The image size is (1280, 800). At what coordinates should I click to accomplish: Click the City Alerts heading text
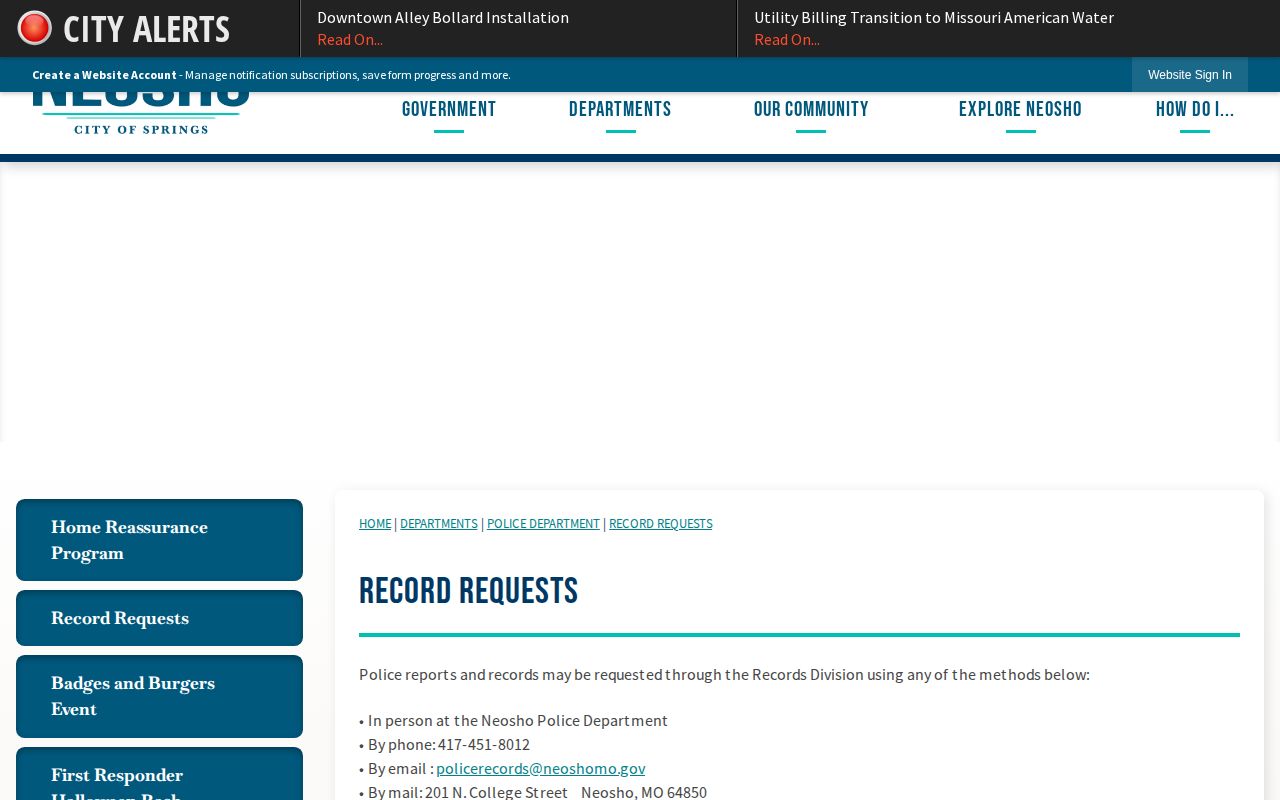pyautogui.click(x=147, y=29)
